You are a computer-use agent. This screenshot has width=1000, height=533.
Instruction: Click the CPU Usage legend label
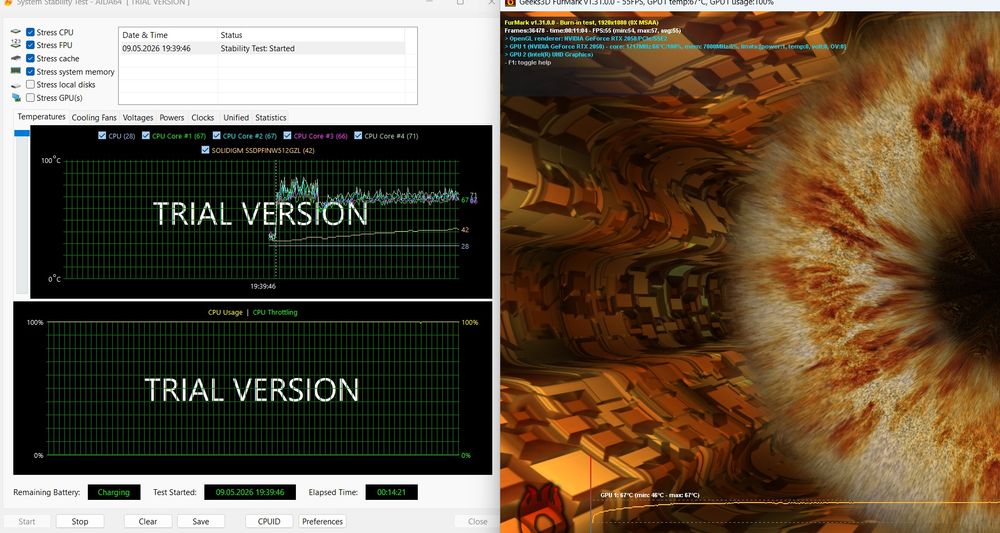click(x=225, y=312)
